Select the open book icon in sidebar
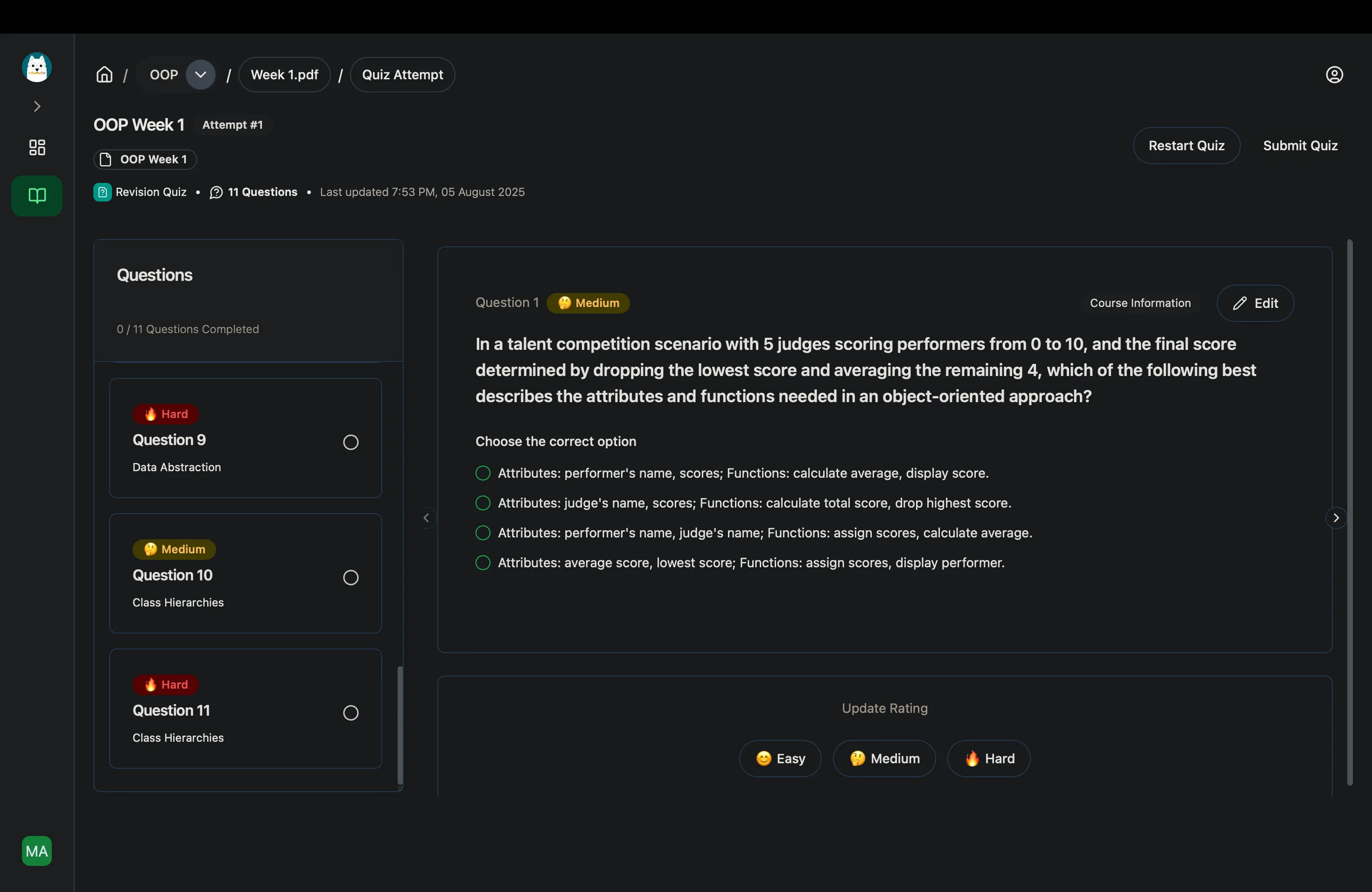 (x=37, y=196)
